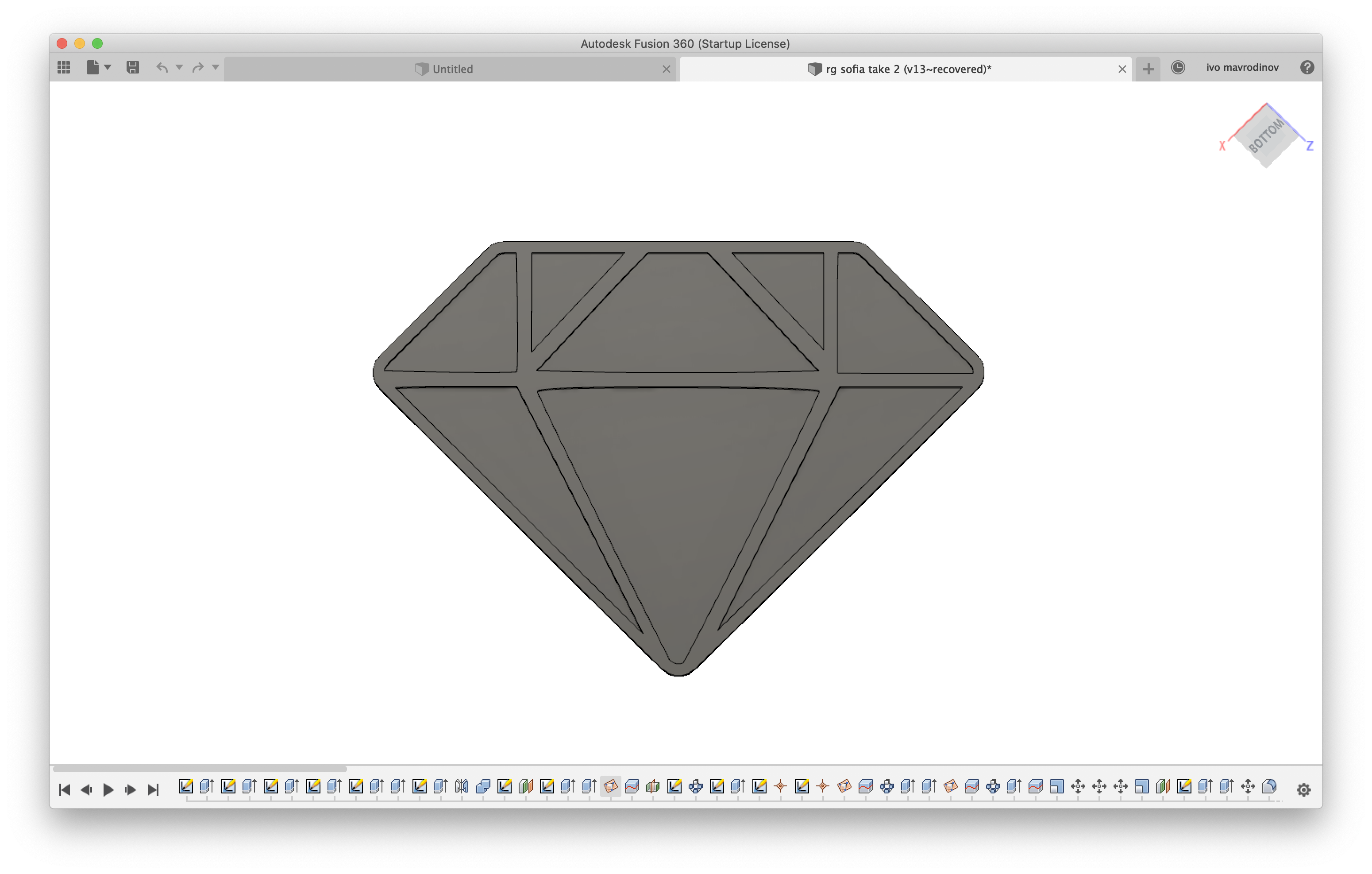Click the Z axis label on ViewCube
This screenshot has width=1372, height=874.
coord(1310,146)
